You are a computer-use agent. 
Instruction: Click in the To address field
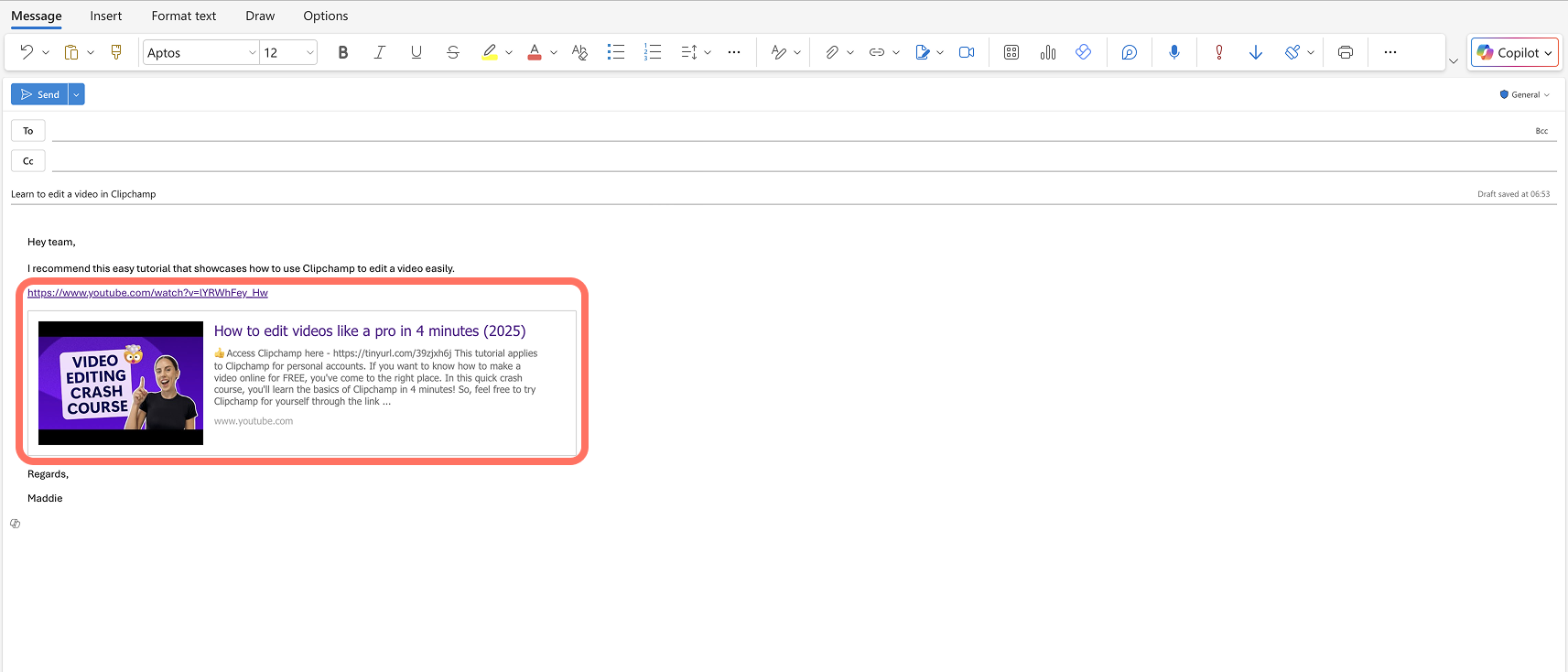792,131
